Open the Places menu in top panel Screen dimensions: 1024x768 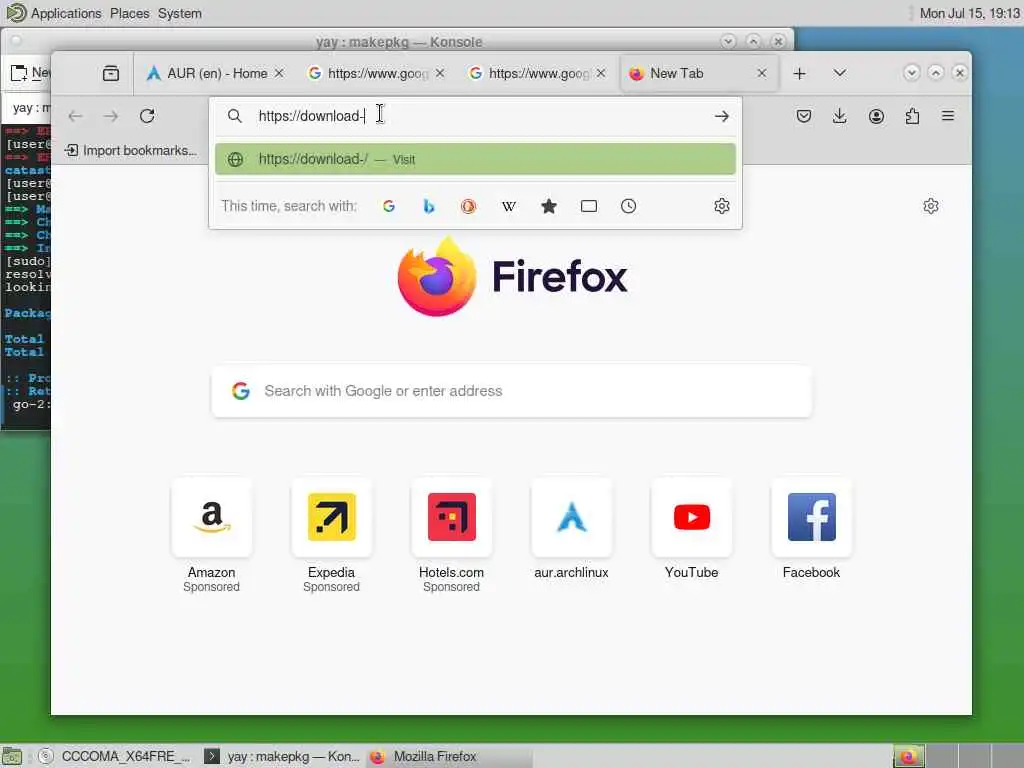coord(129,13)
